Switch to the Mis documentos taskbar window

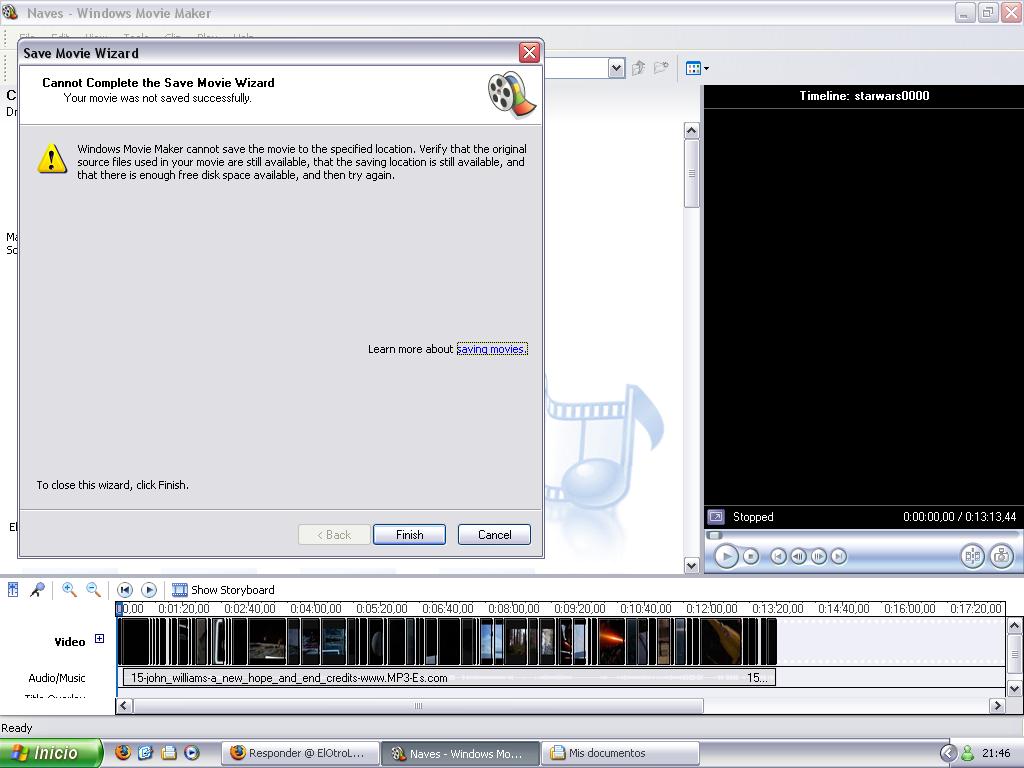[x=620, y=753]
